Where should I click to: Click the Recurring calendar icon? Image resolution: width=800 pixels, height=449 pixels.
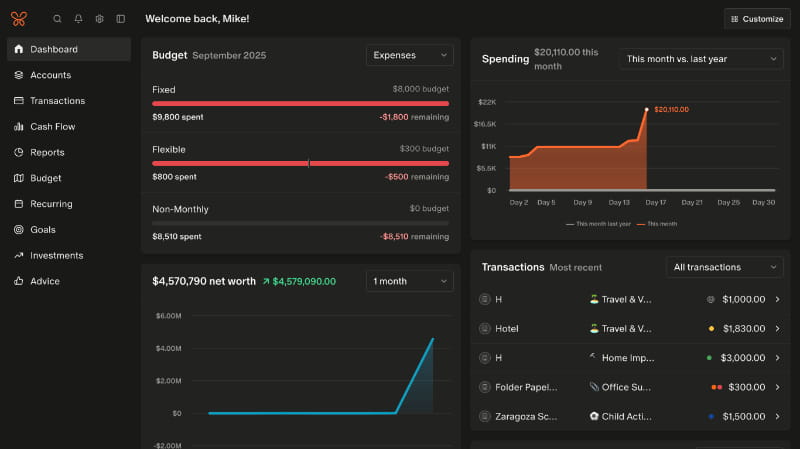pos(19,204)
